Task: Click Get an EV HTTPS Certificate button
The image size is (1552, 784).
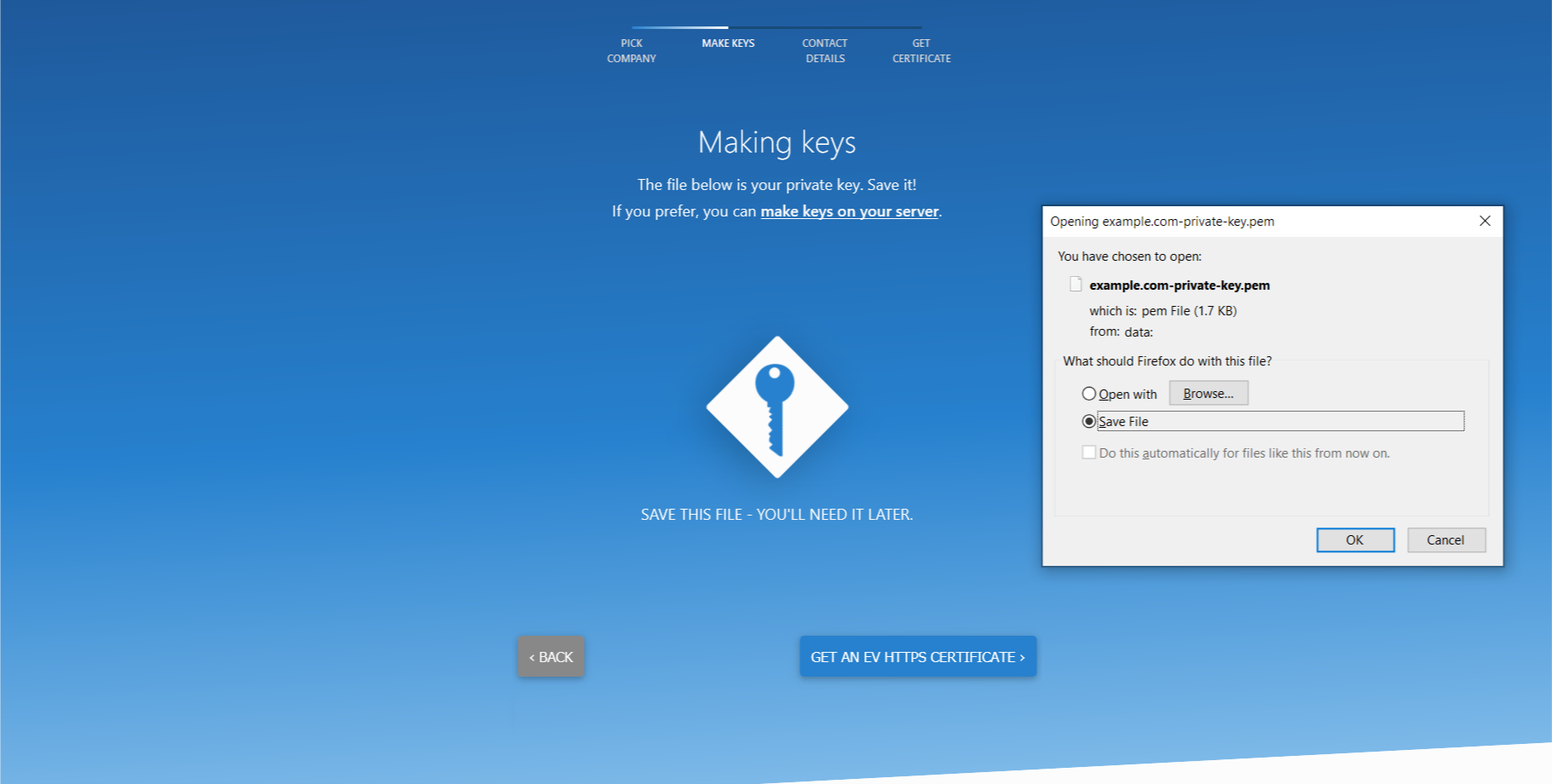Action: tap(918, 656)
